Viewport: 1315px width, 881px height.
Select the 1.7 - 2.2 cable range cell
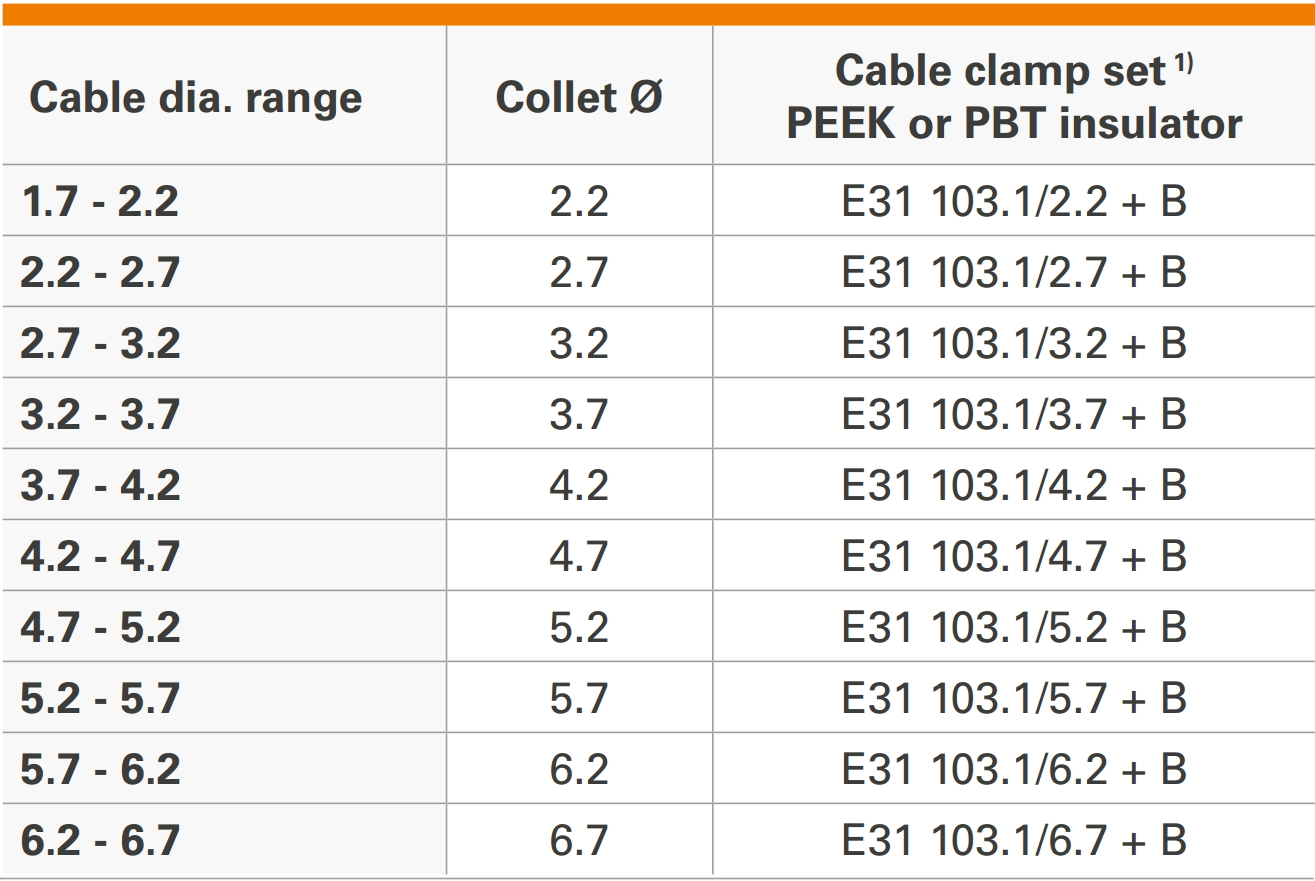(100, 202)
